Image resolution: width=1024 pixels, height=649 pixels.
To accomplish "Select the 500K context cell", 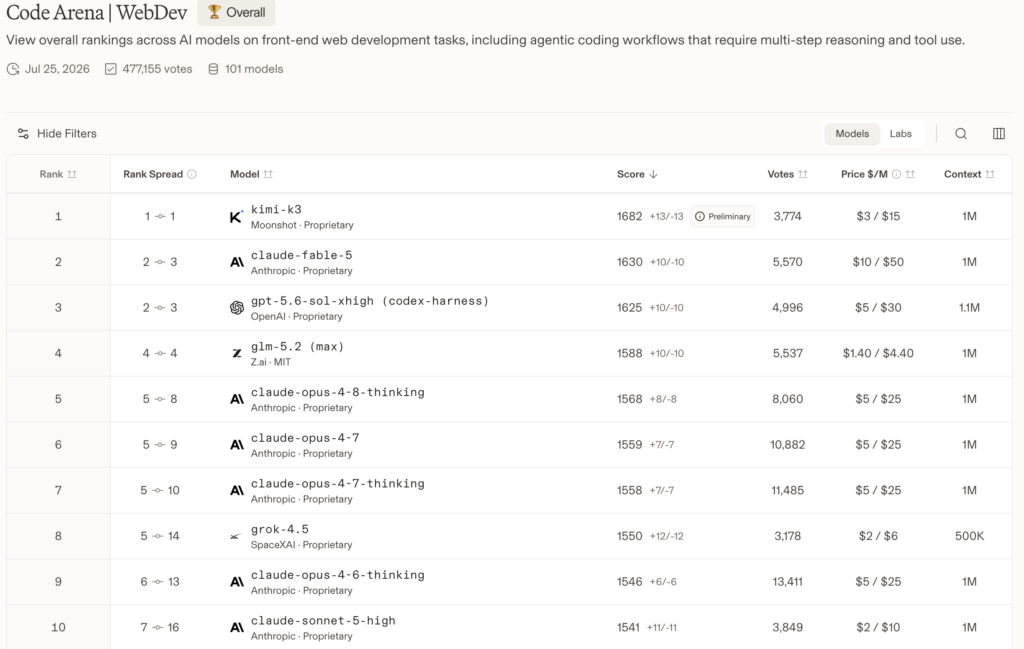I will tap(969, 536).
